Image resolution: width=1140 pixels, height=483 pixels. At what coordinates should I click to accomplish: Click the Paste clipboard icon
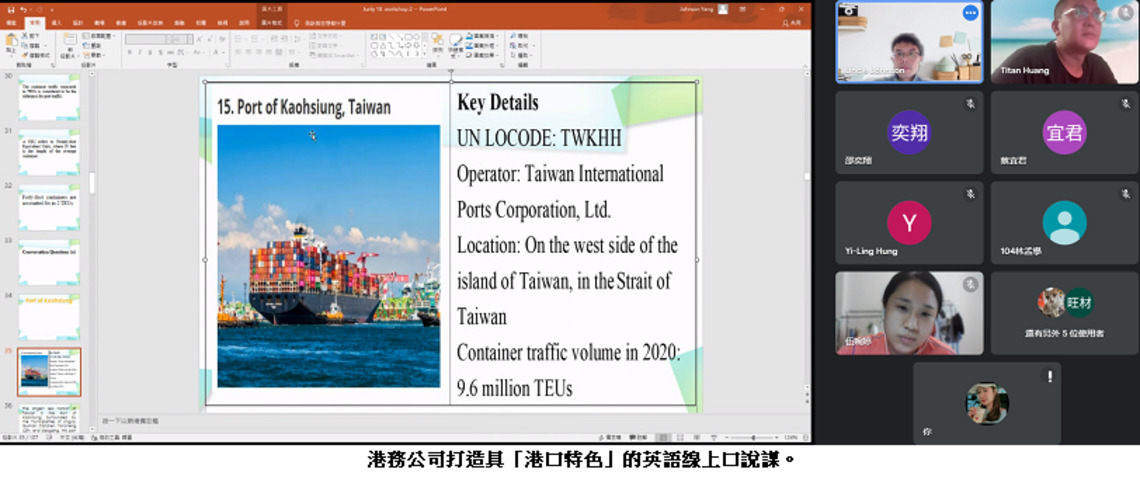(11, 41)
